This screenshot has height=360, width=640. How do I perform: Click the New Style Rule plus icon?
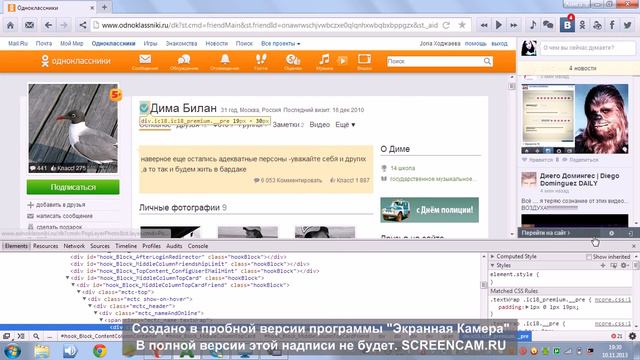[x=603, y=265]
